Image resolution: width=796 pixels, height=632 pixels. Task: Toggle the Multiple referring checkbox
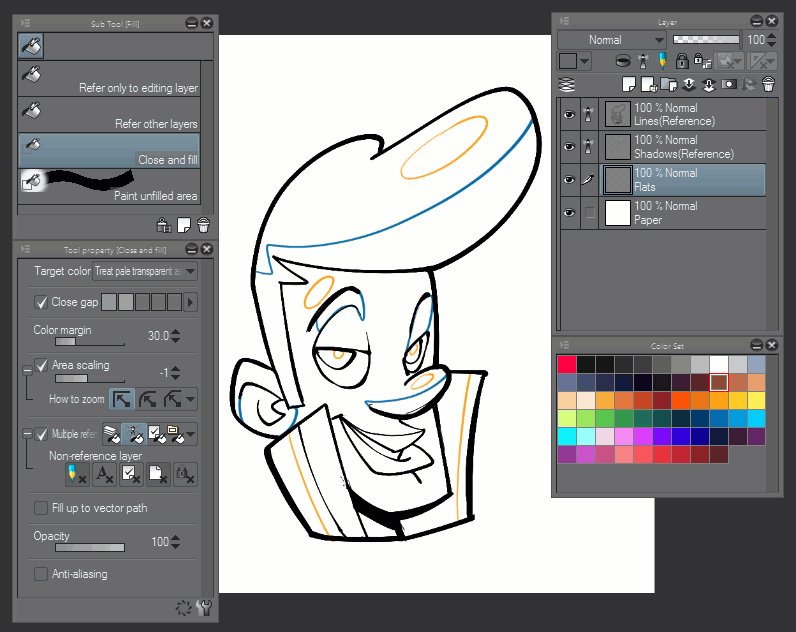tap(41, 434)
